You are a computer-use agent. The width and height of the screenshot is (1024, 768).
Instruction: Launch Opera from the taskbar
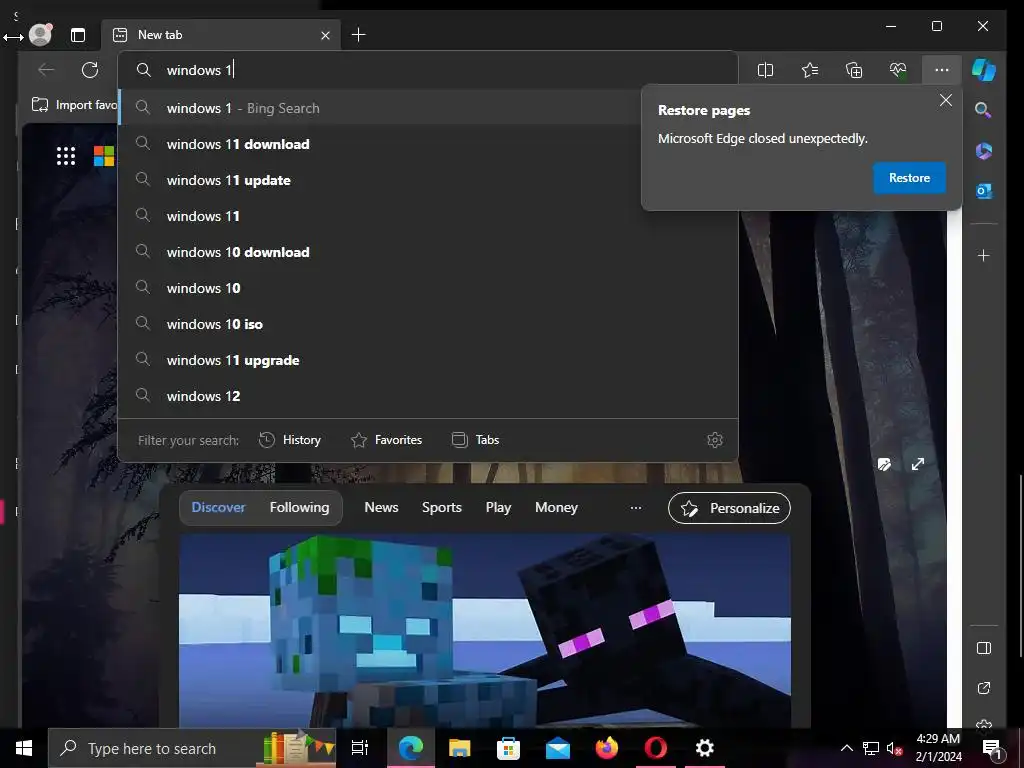[x=656, y=748]
